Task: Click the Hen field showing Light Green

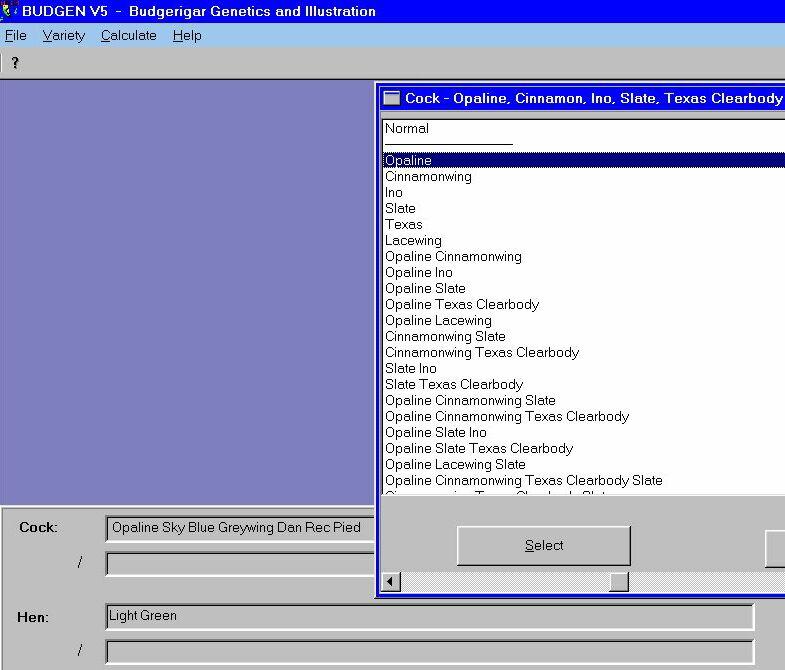Action: [430, 616]
